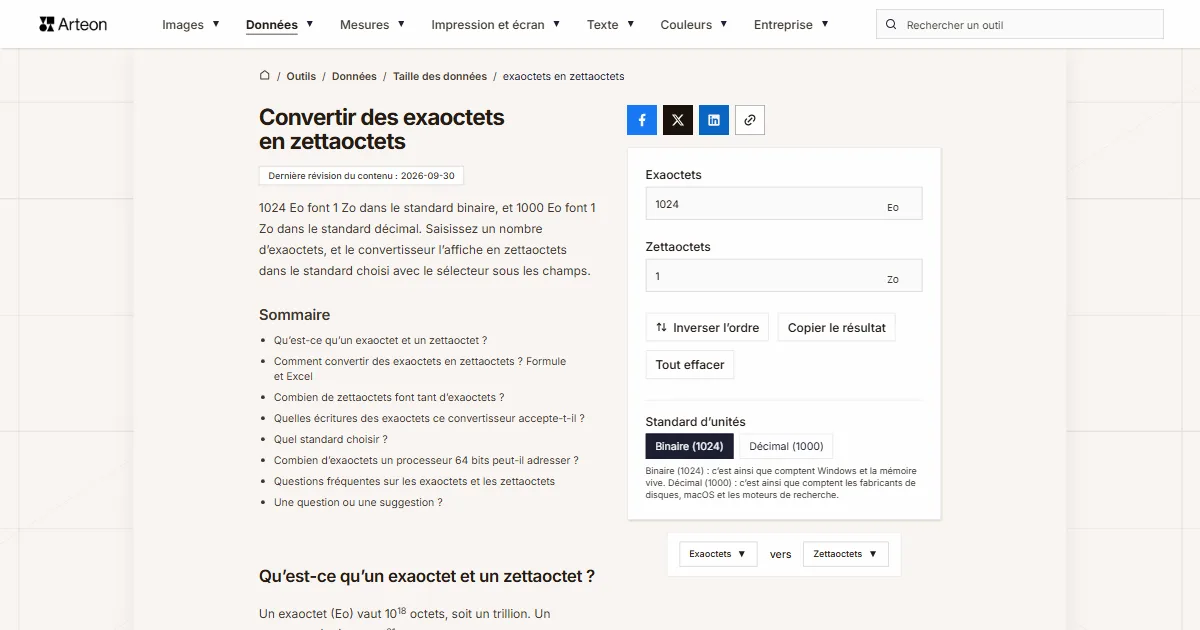Expand the Entreprise menu
Screen dimensions: 1200x630
click(x=791, y=25)
